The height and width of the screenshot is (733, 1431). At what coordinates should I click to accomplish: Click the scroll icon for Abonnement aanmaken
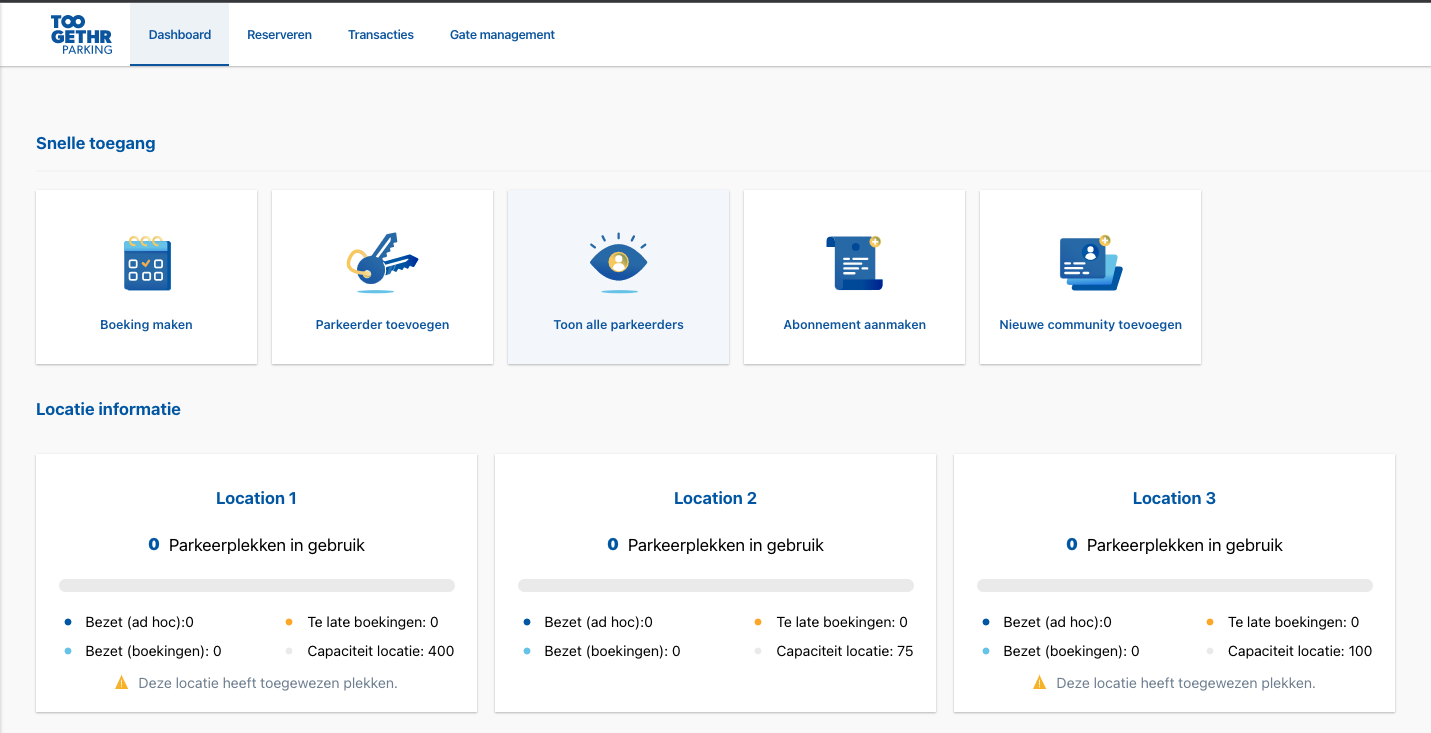854,263
